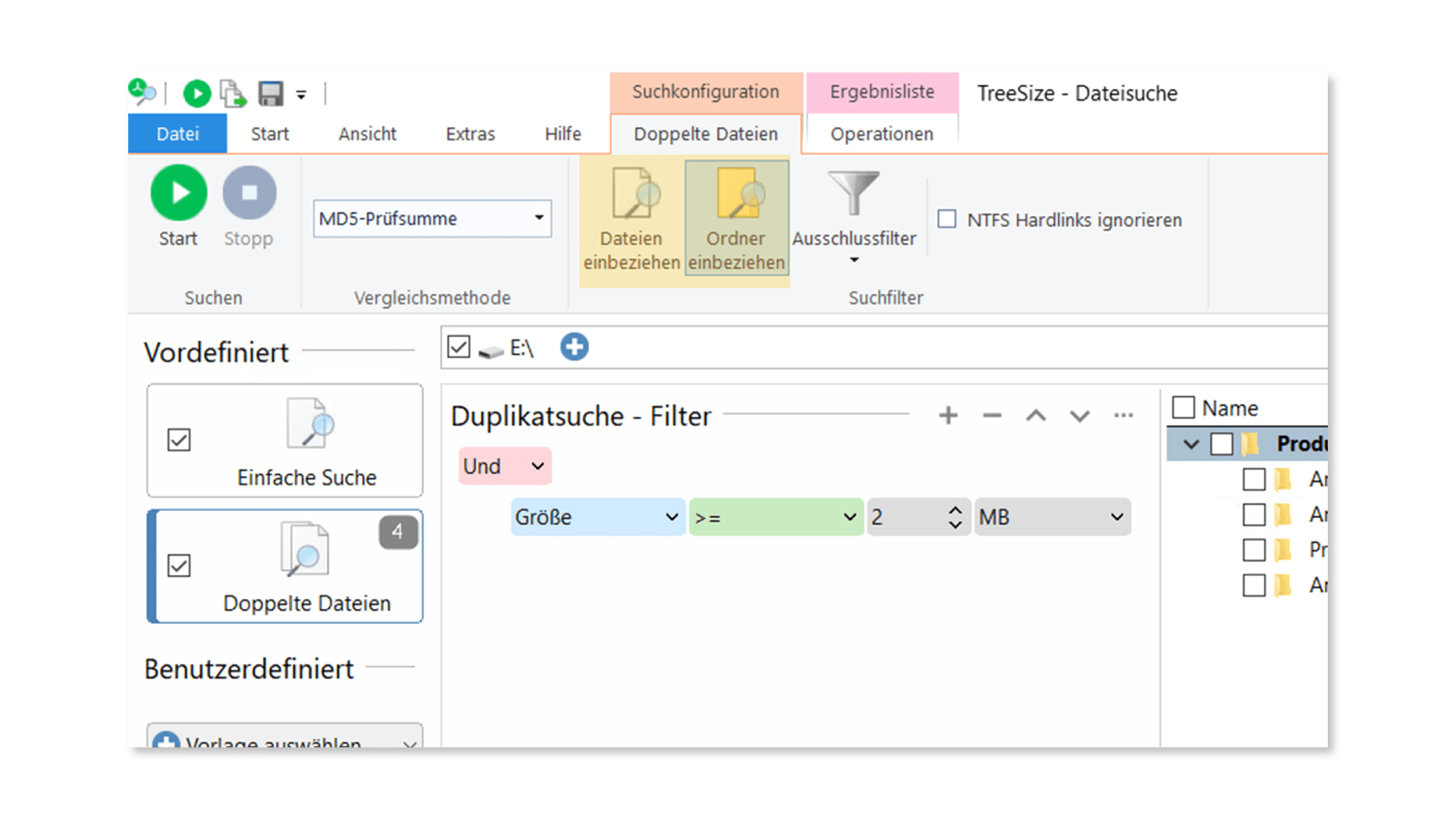This screenshot has width=1456, height=819.
Task: Click the TreeSize app icon in title bar
Action: click(x=142, y=92)
